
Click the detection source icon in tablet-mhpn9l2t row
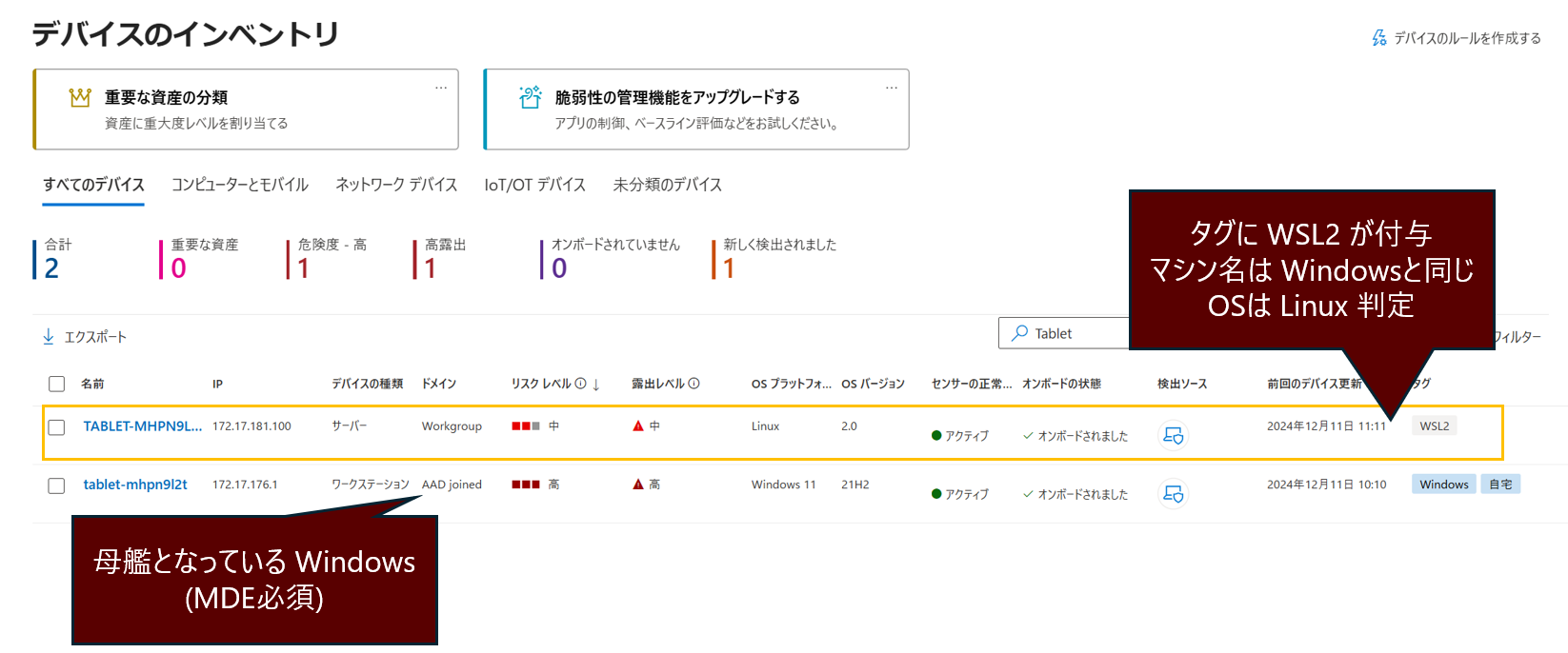[1174, 494]
